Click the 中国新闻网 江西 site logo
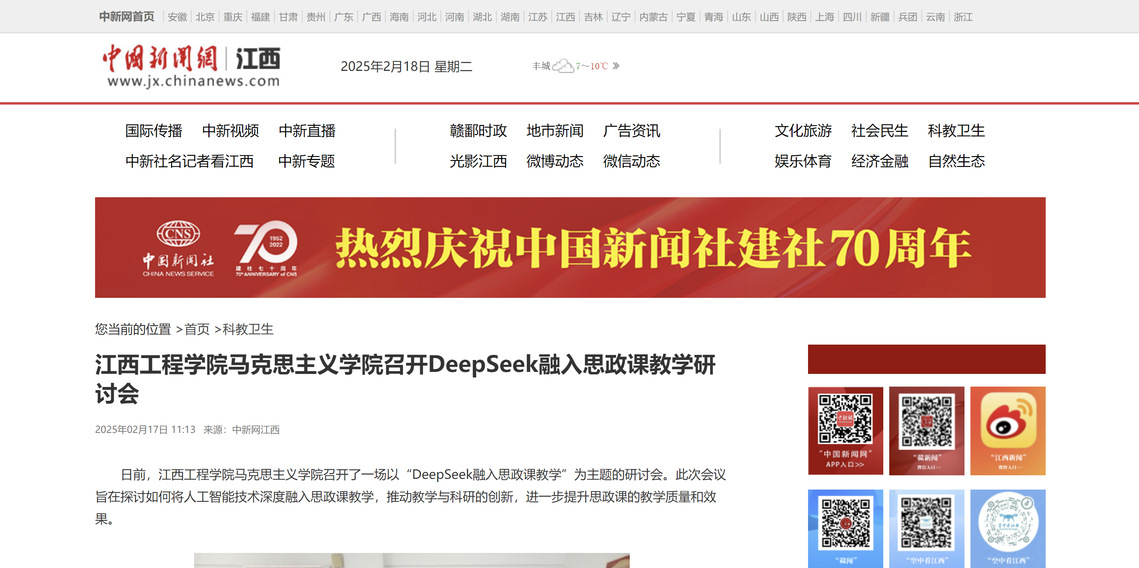The image size is (1139, 568). point(191,65)
